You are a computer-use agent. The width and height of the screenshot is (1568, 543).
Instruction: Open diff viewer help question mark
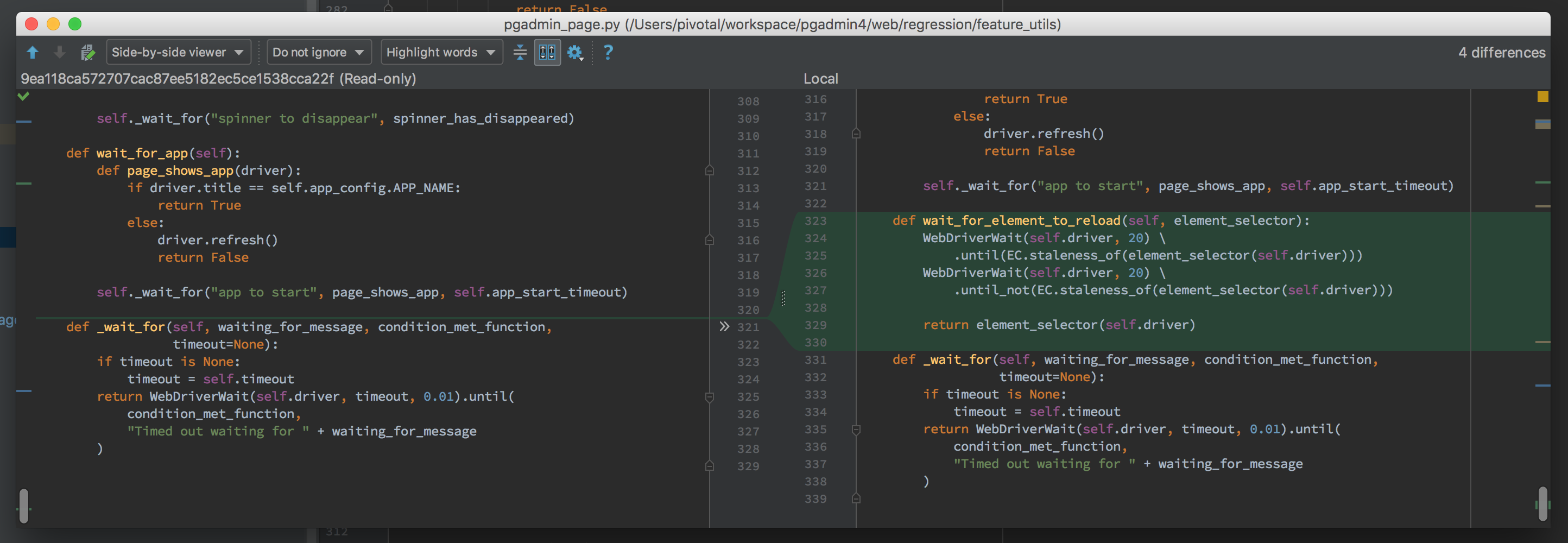click(608, 52)
